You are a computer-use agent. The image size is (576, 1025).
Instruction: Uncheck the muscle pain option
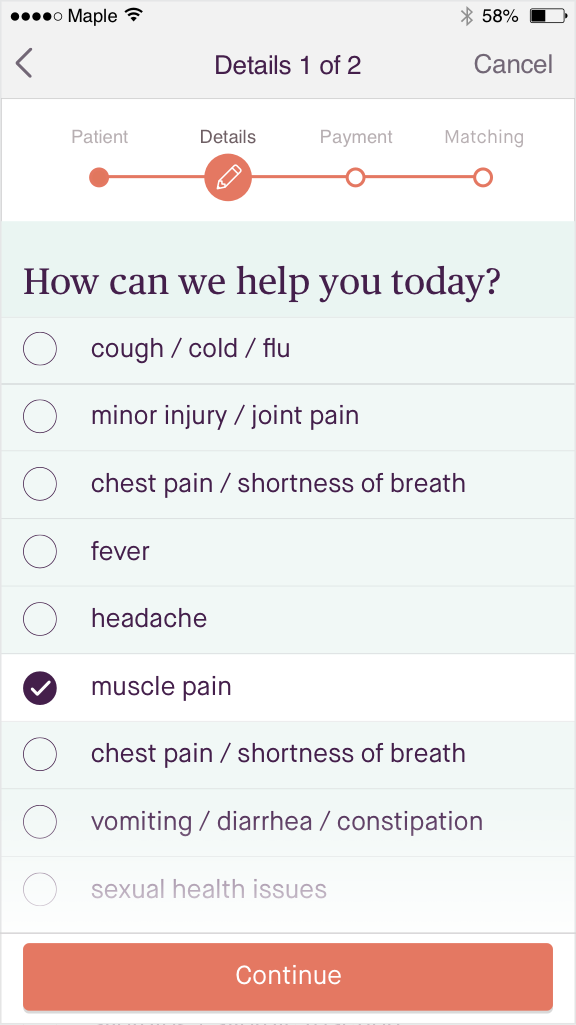[x=288, y=687]
